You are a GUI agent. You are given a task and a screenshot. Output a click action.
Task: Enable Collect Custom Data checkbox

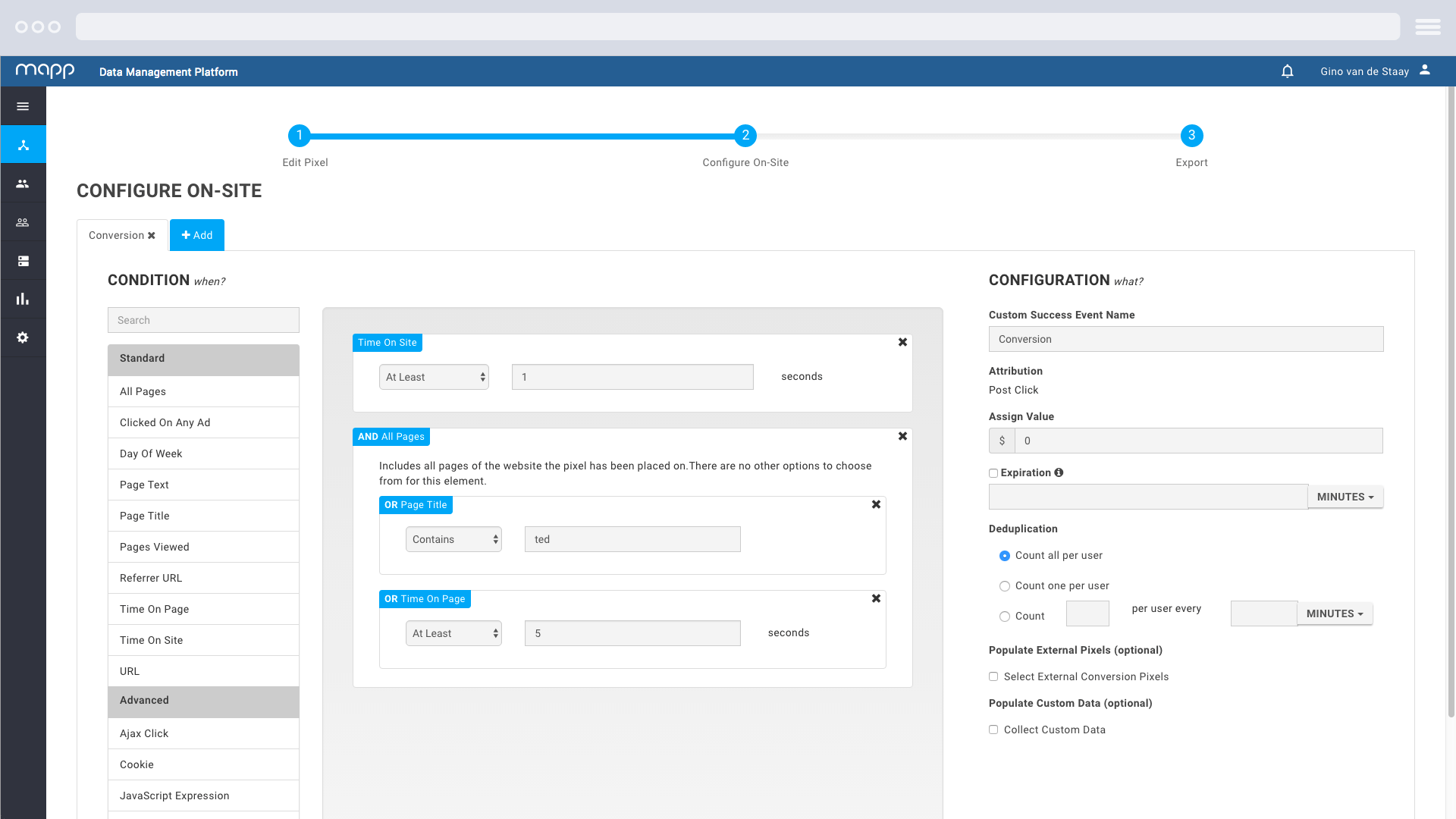tap(993, 729)
